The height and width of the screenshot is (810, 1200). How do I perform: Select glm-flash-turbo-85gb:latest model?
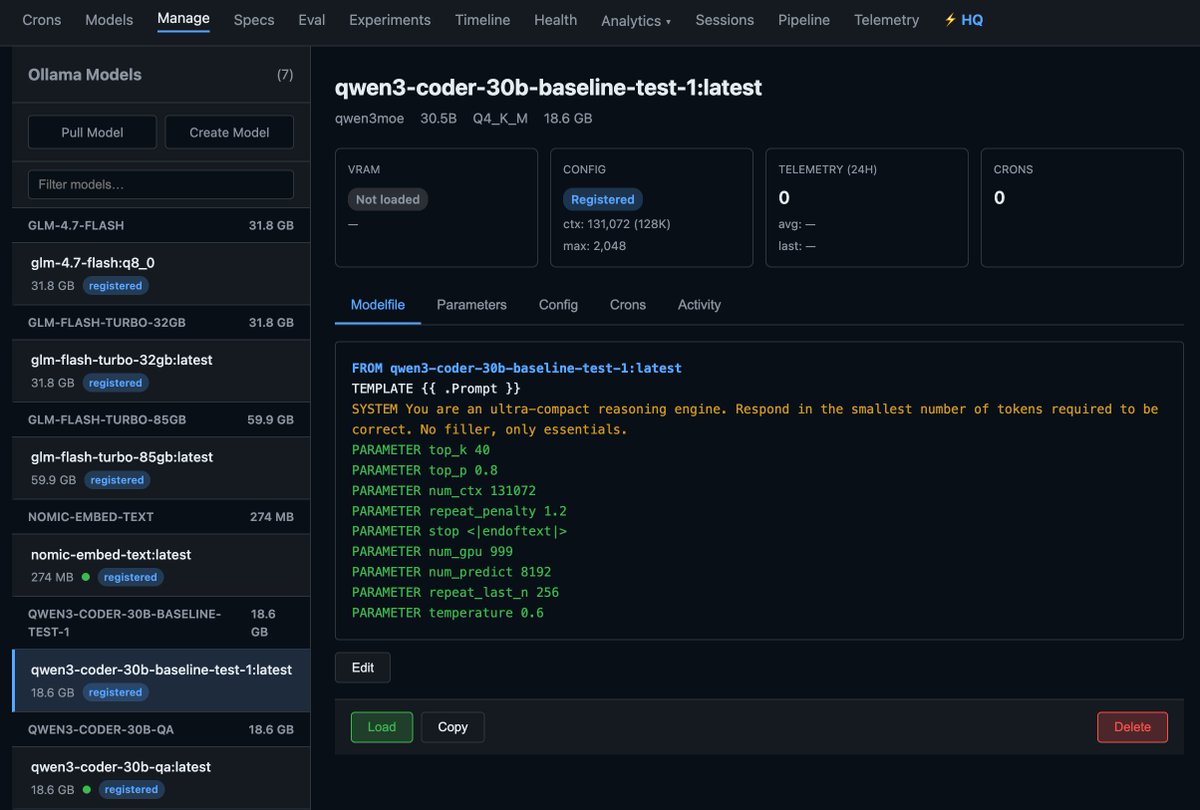point(161,467)
